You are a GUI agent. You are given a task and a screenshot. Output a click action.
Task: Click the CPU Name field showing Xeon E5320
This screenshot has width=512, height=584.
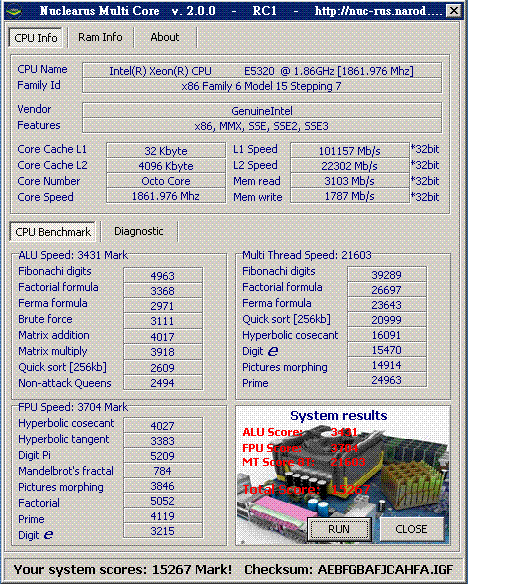(262, 71)
